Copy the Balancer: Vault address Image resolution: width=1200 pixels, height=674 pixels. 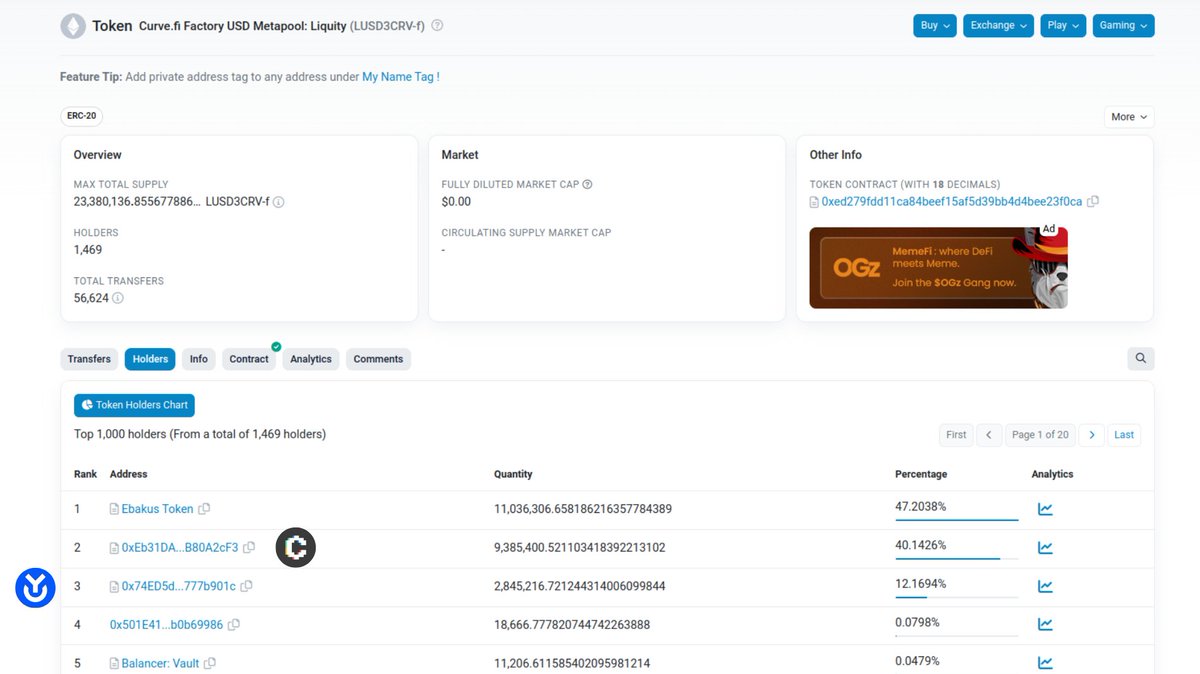[x=210, y=663]
